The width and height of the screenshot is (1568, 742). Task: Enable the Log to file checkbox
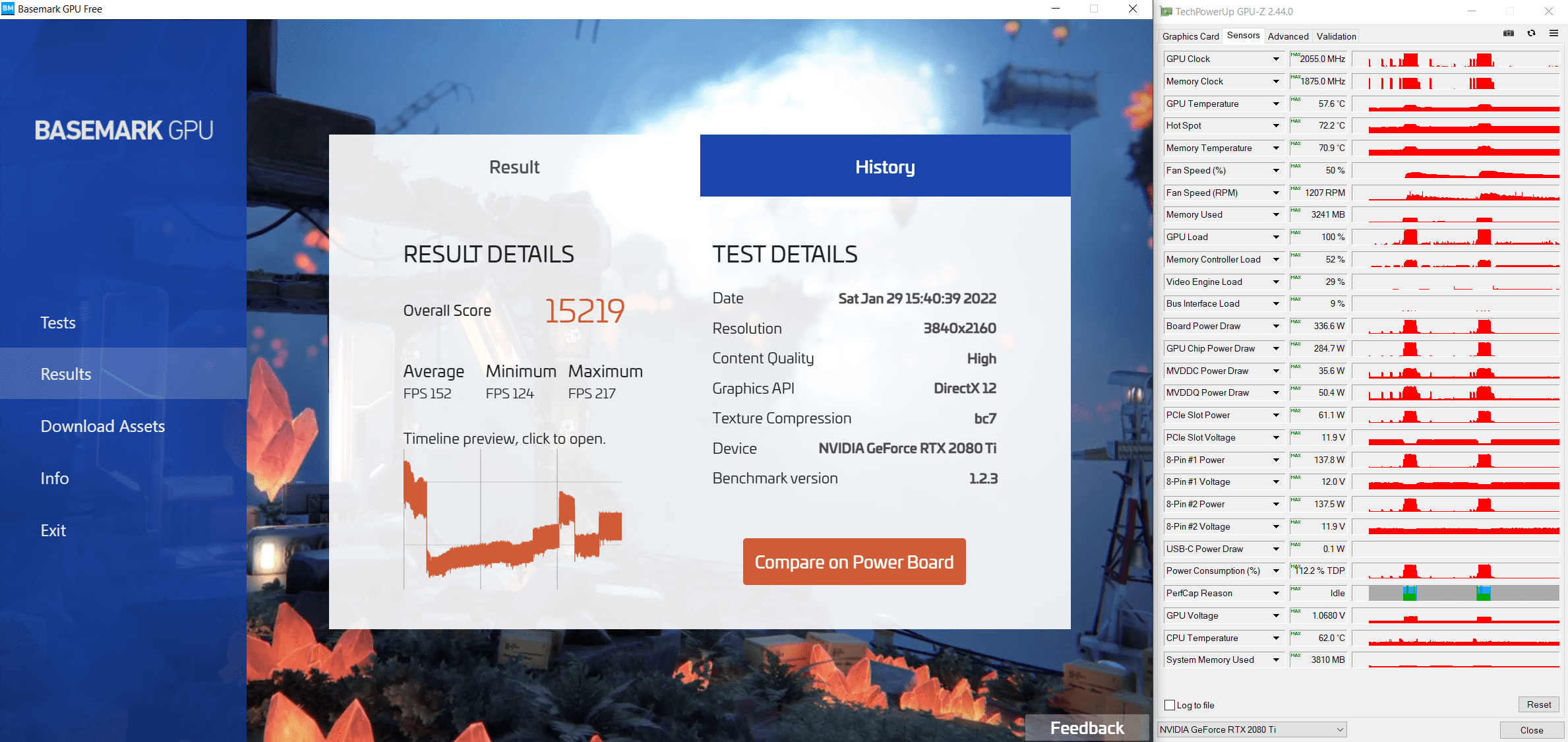tap(1170, 705)
